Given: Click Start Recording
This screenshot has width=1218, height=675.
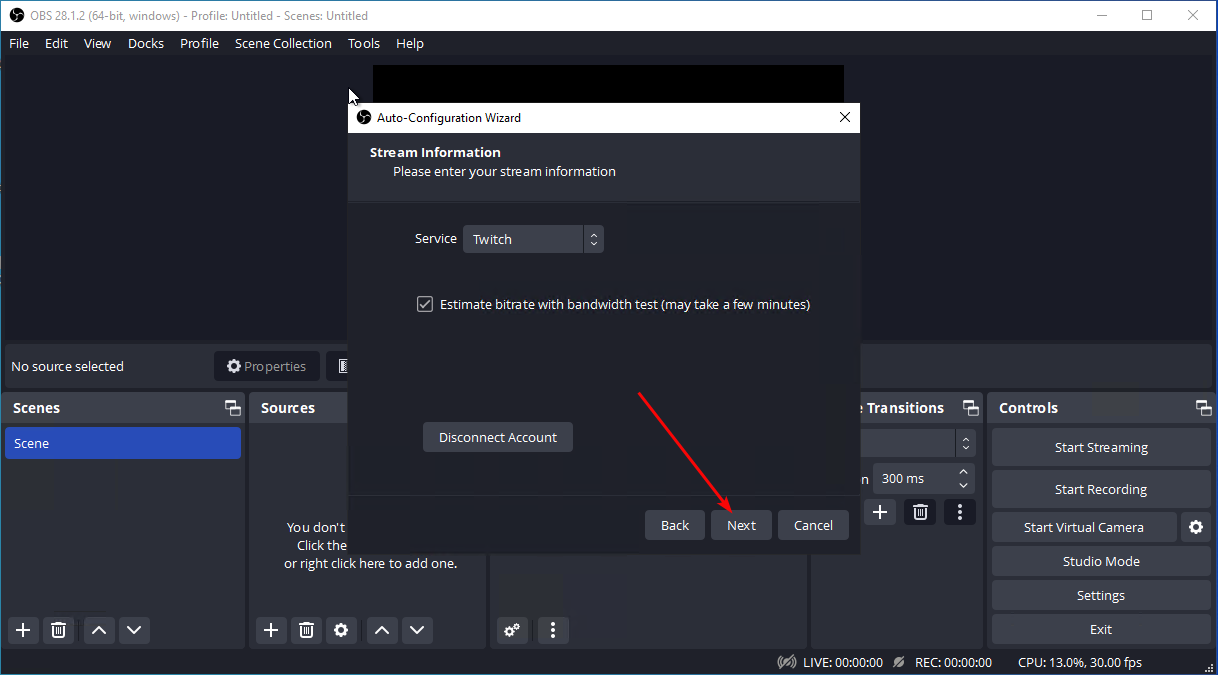Looking at the screenshot, I should click(x=1101, y=489).
